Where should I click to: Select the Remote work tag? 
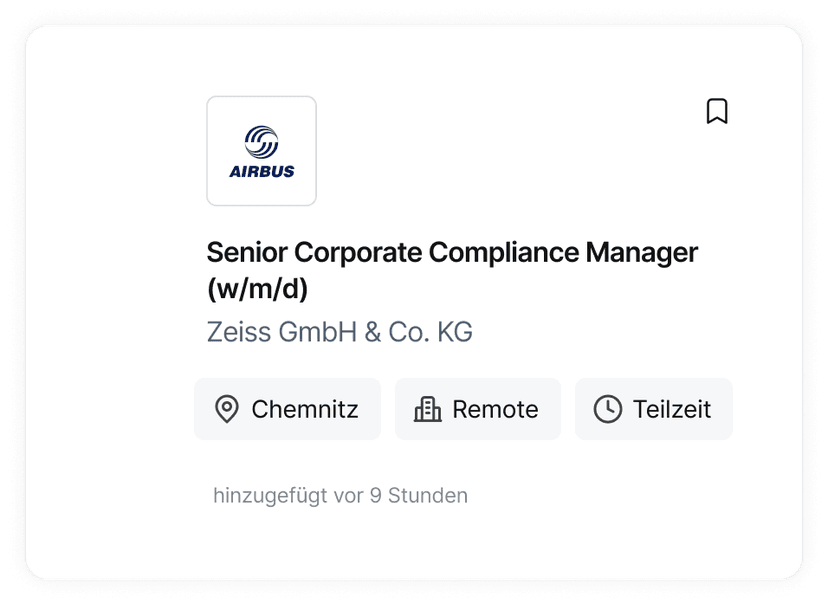pos(477,409)
